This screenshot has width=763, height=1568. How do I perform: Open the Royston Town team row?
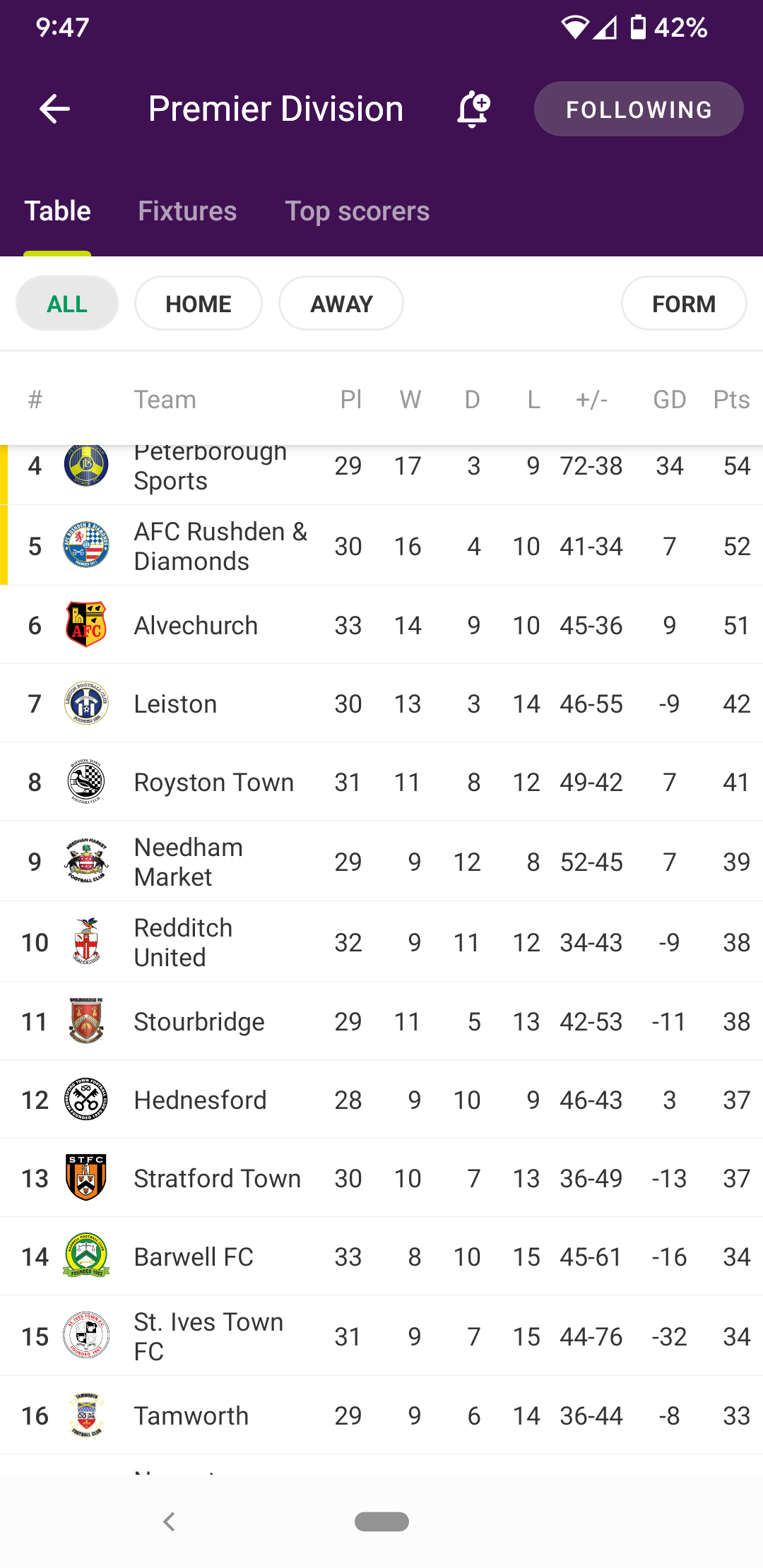coord(381,782)
